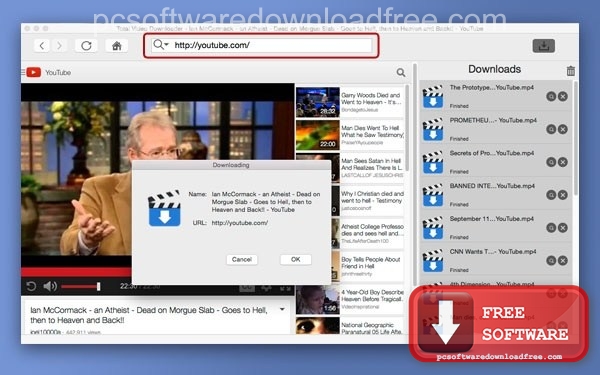The image size is (600, 375).
Task: Reveal PROMETHEU...YouTube.mp4 with its magnifier icon
Action: point(551,129)
